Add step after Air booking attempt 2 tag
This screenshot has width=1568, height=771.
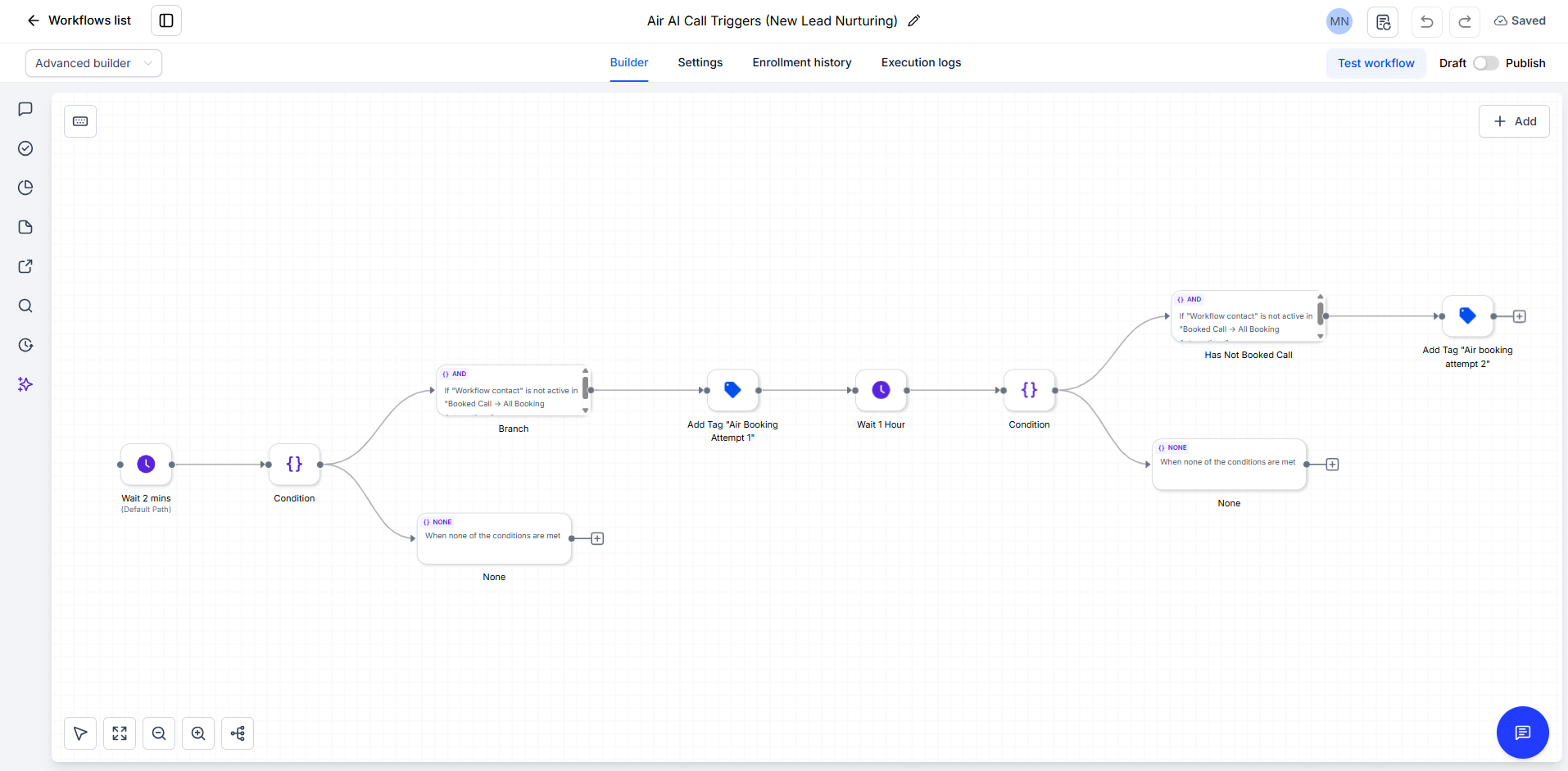point(1519,316)
